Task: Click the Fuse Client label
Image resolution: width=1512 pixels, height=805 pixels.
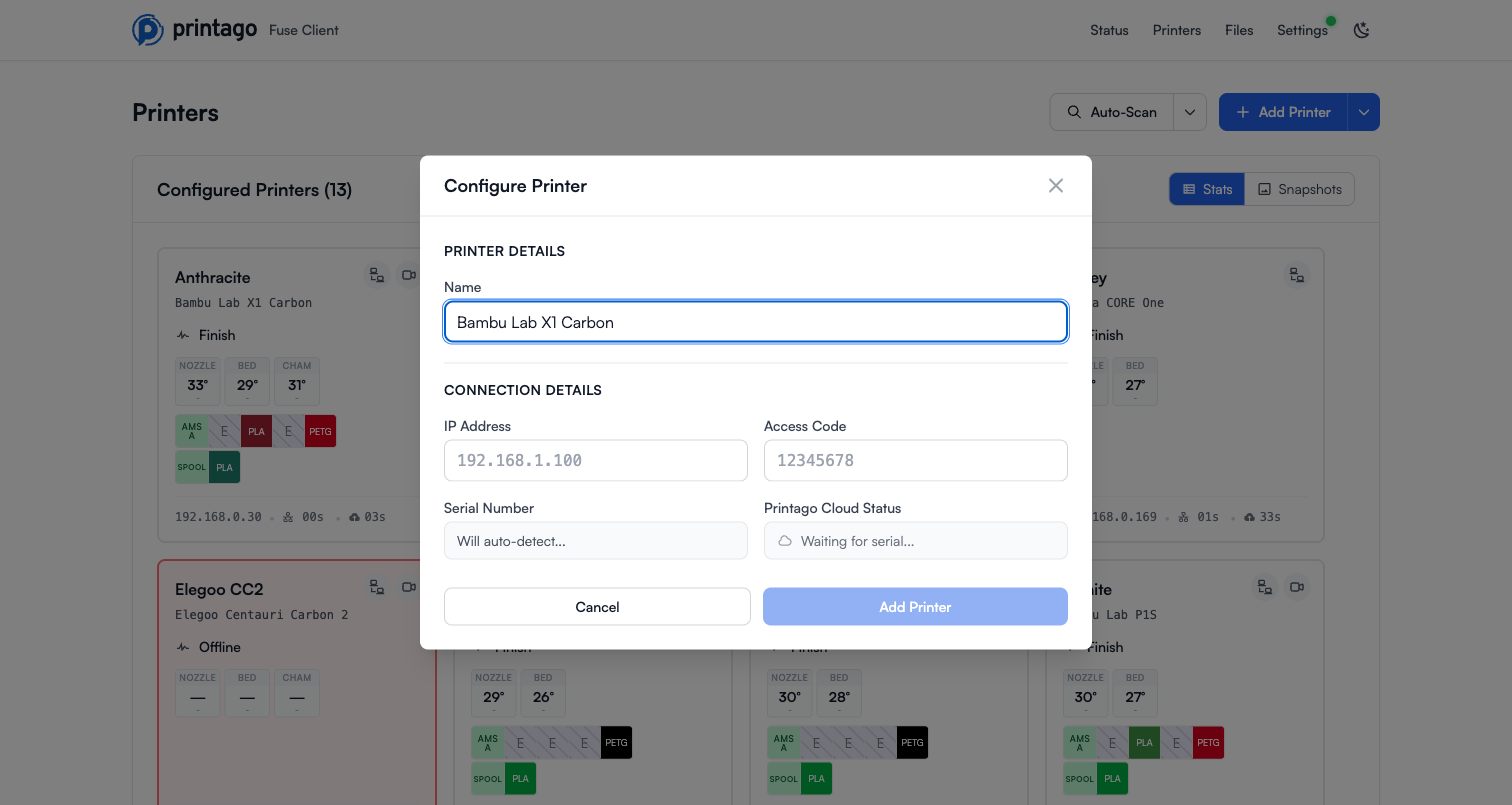Action: tap(304, 30)
